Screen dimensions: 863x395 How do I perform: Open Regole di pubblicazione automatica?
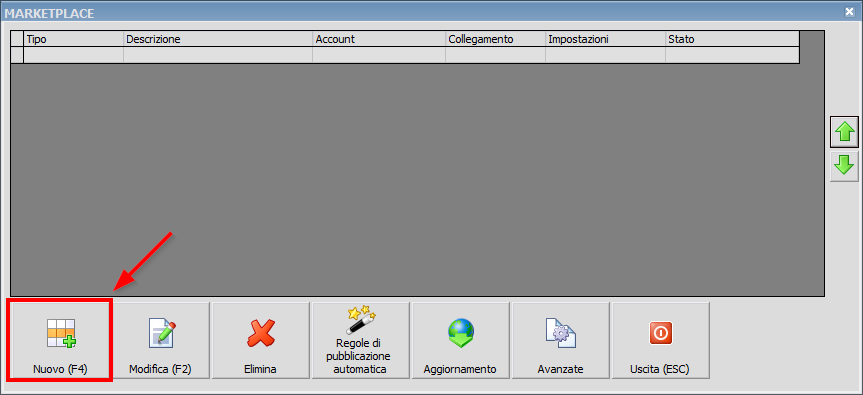pyautogui.click(x=361, y=340)
